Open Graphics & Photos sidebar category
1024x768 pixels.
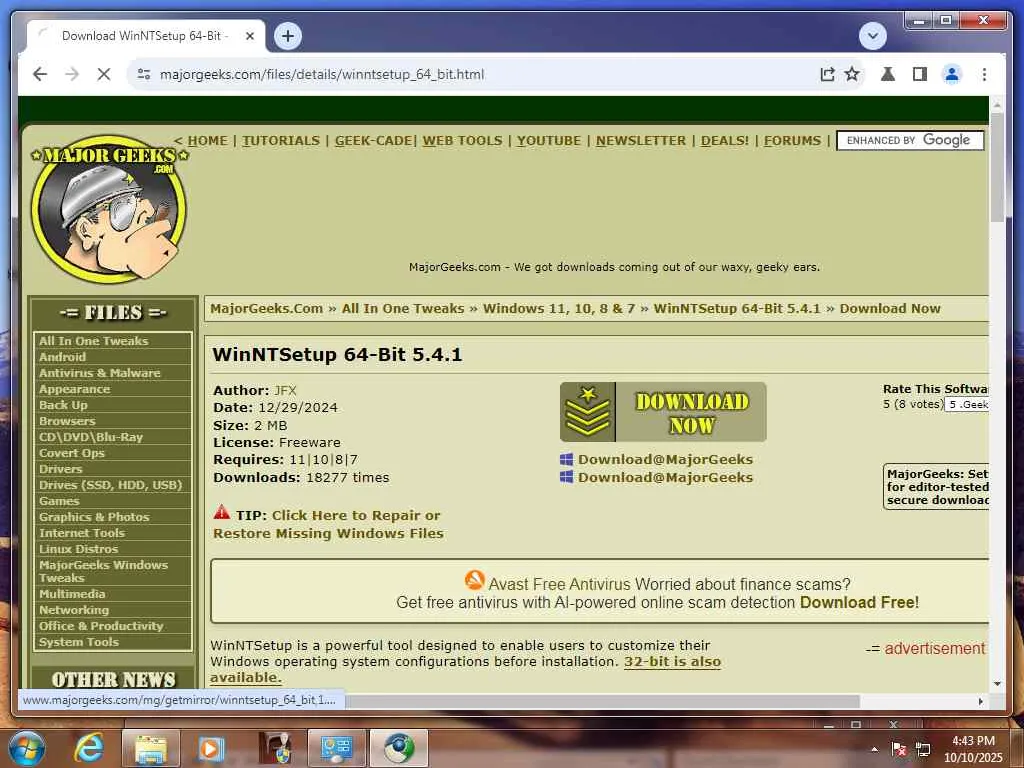coord(94,517)
